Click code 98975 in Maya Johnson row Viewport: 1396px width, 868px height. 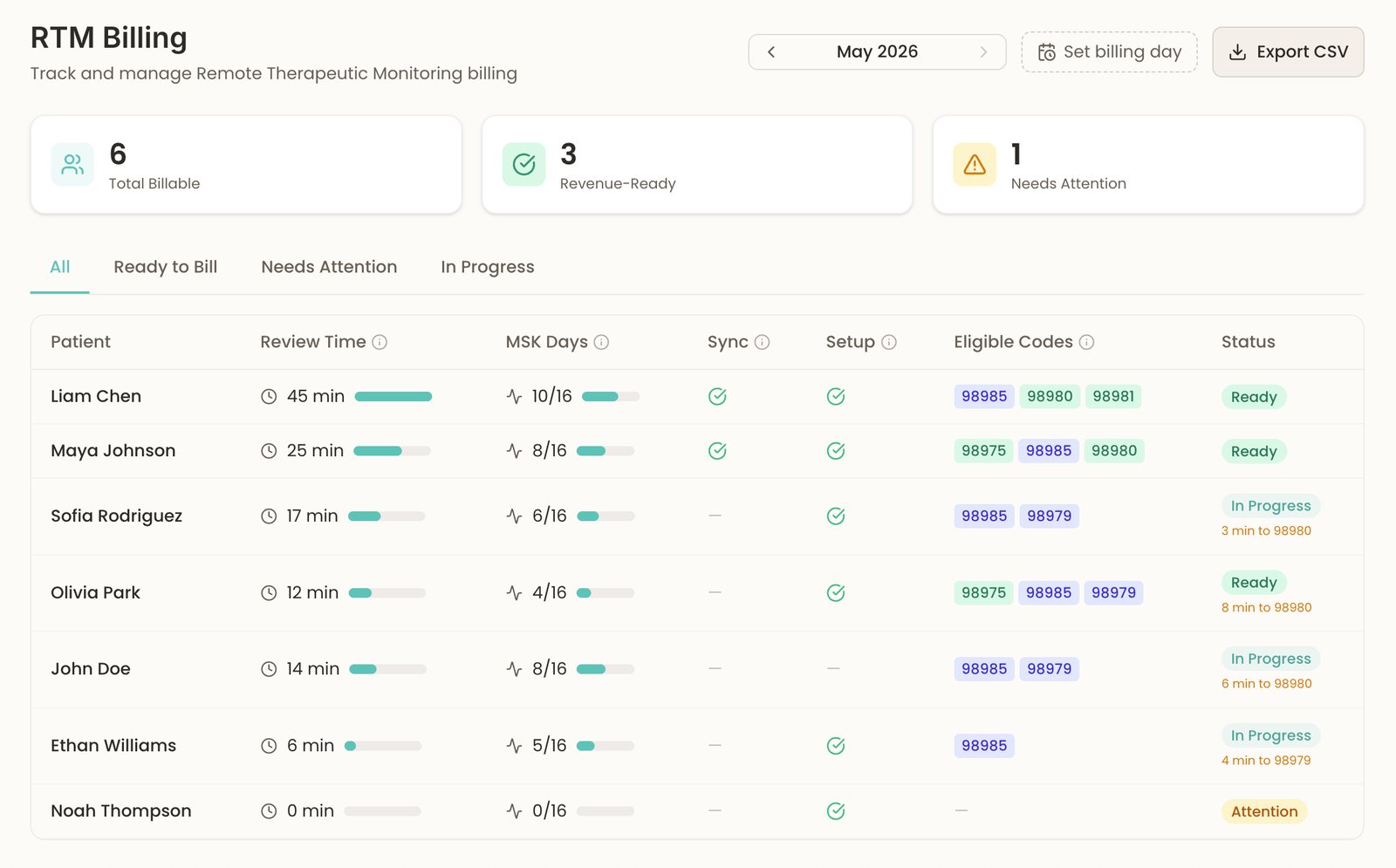coord(983,451)
